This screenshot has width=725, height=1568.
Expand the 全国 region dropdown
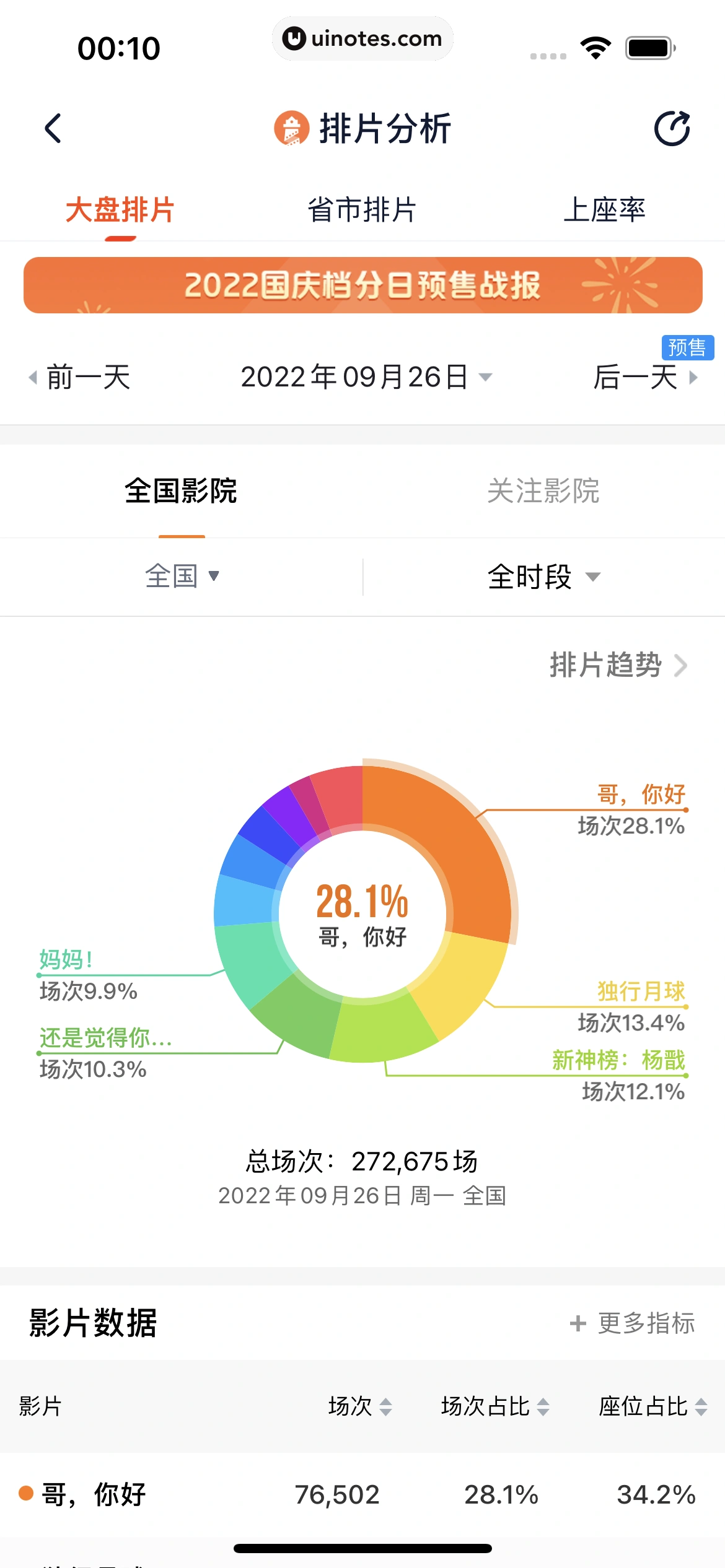182,576
